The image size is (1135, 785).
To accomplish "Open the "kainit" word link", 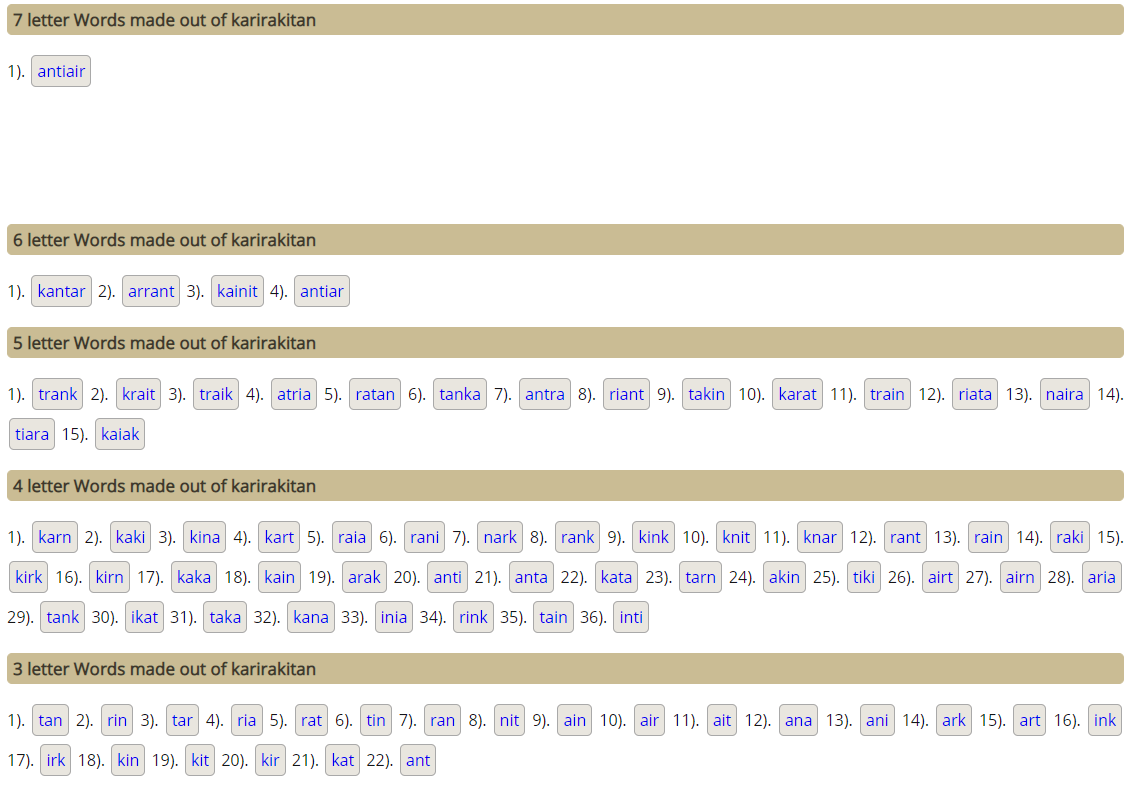I will pos(237,291).
